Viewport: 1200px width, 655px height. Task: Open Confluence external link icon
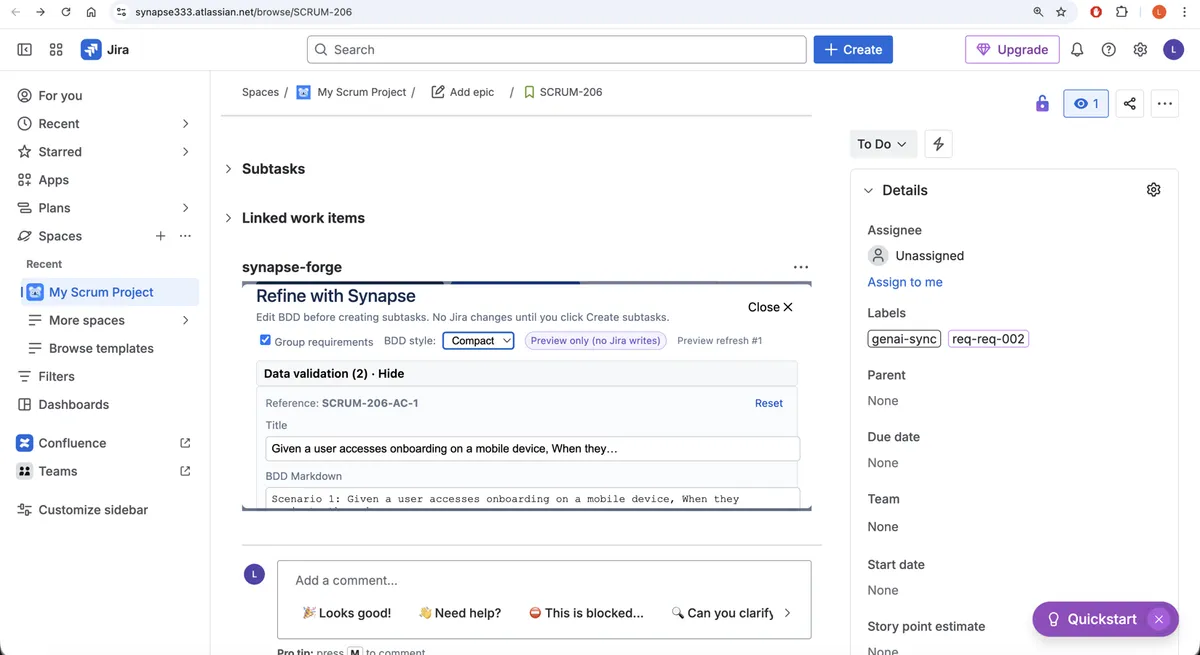[x=185, y=443]
